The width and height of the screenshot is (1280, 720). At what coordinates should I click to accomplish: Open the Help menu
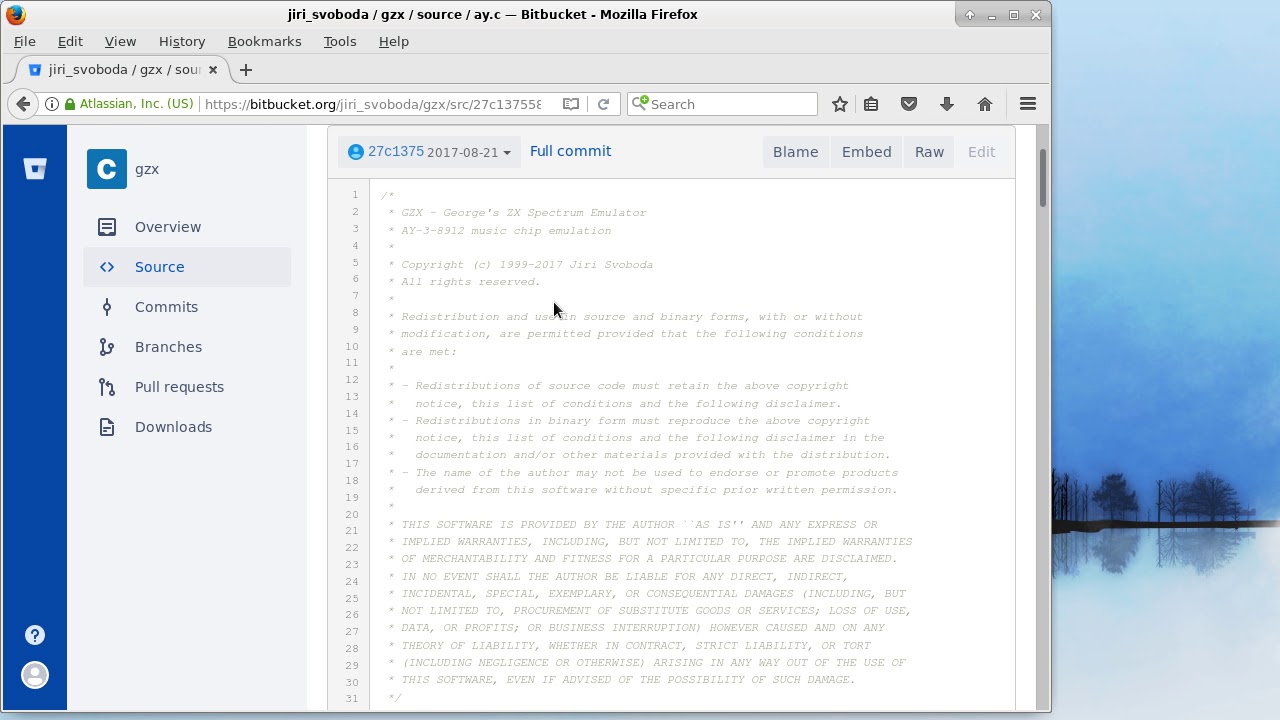pos(394,41)
